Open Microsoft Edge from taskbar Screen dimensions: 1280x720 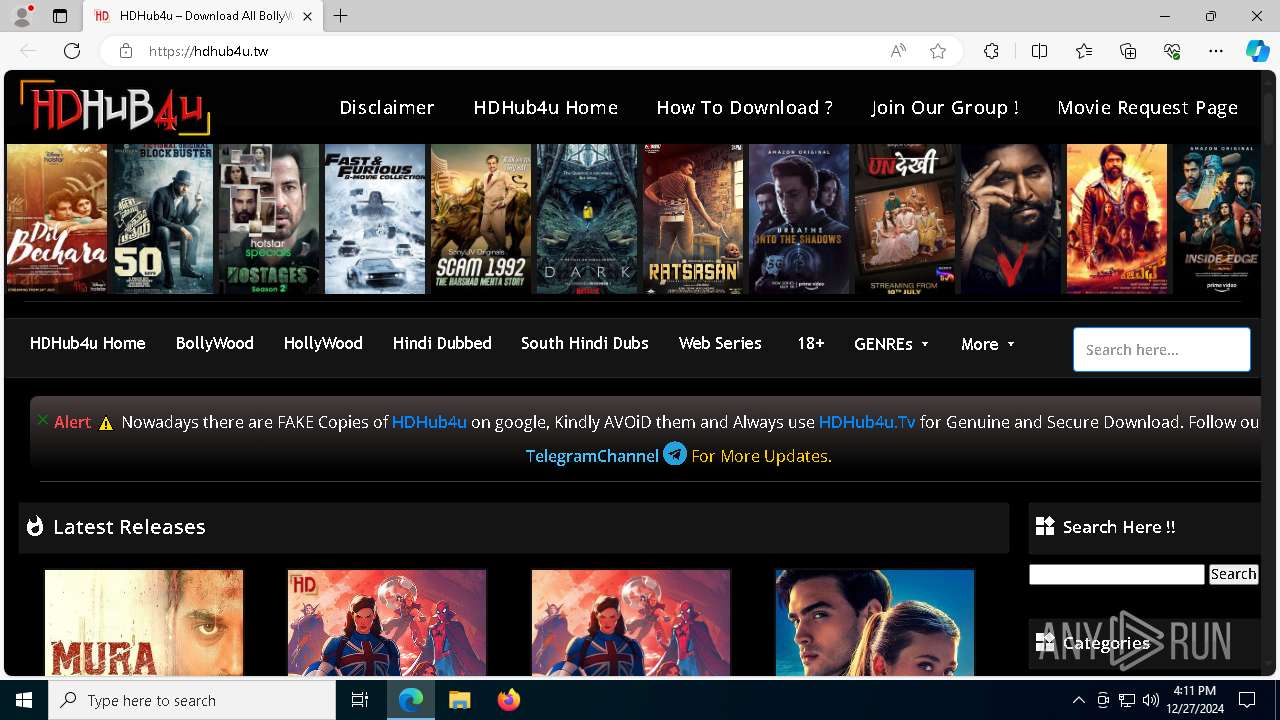click(x=411, y=700)
